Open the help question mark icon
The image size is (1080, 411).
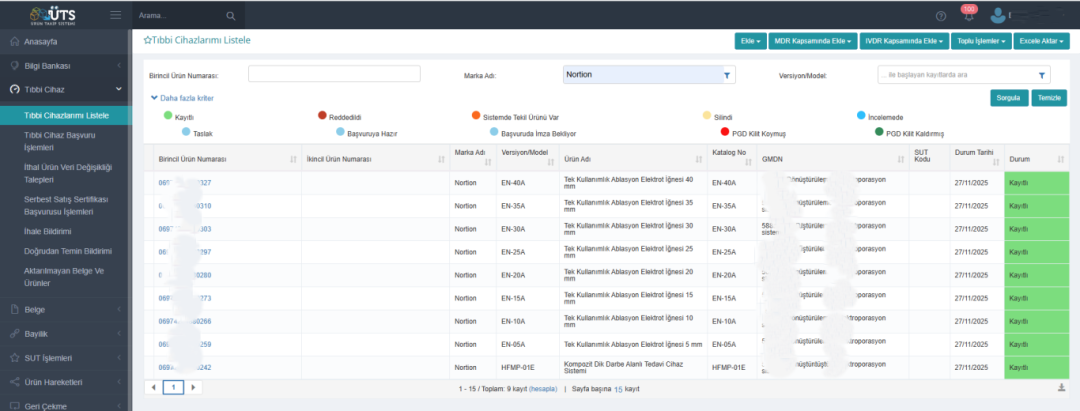point(941,16)
